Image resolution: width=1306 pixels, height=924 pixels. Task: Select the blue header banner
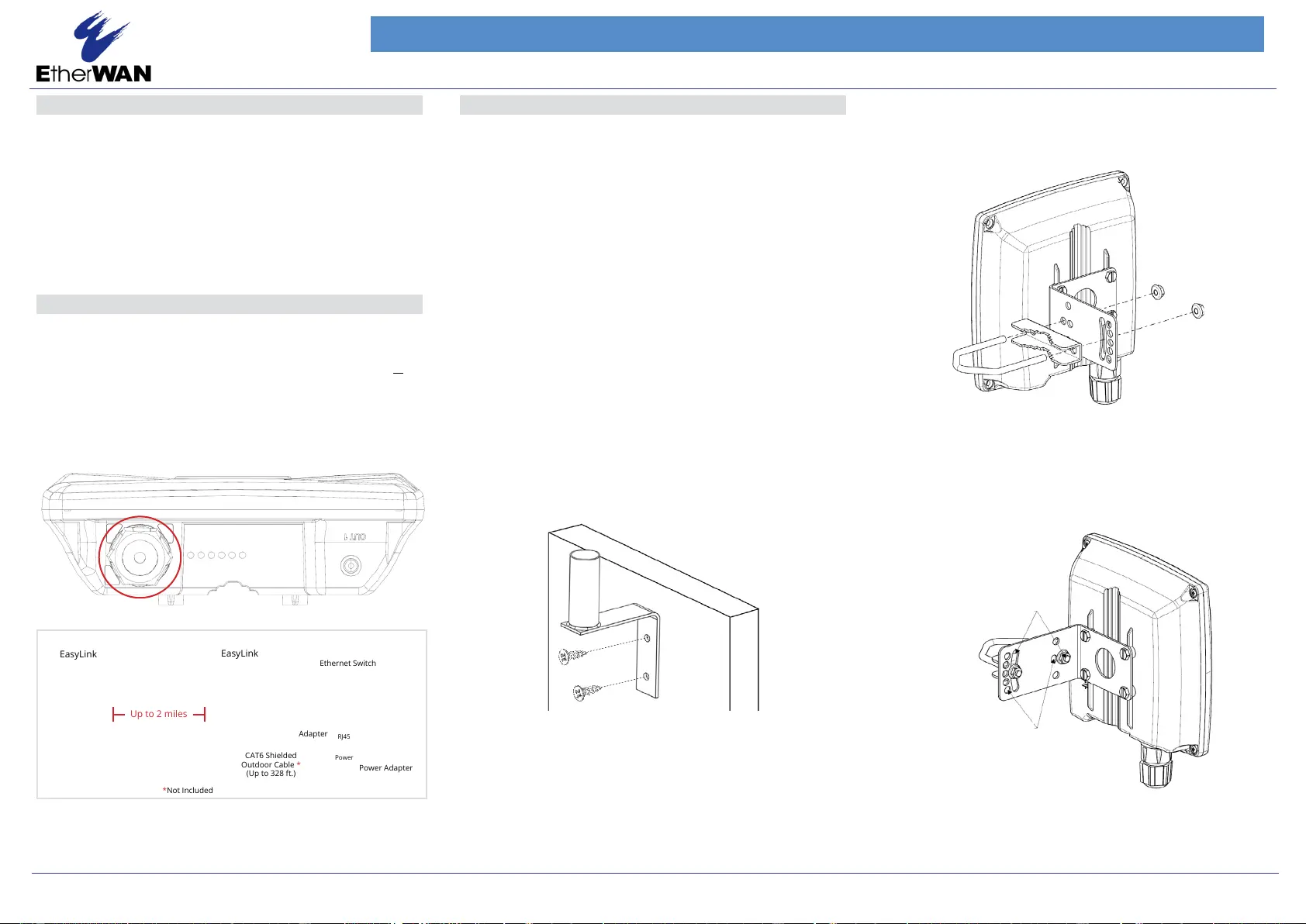pyautogui.click(x=817, y=34)
